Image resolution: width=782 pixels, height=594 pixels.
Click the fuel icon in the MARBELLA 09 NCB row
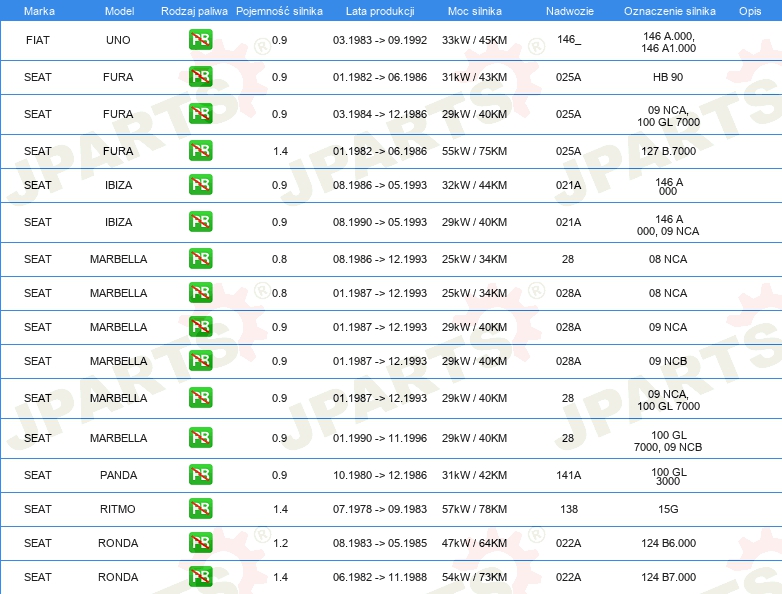tap(200, 361)
